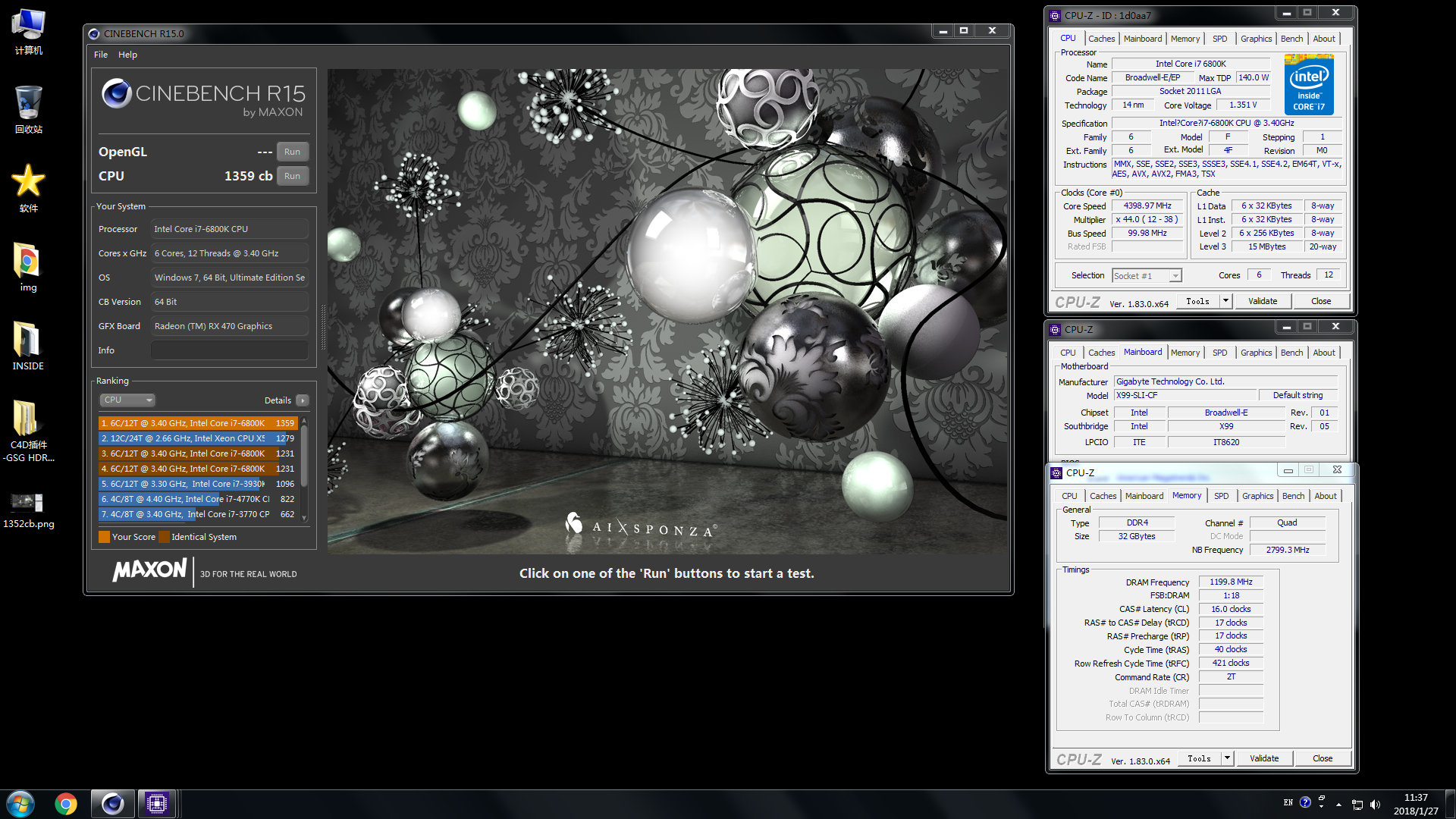Select the 1352cb.png file icon
Image resolution: width=1456 pixels, height=819 pixels.
29,510
